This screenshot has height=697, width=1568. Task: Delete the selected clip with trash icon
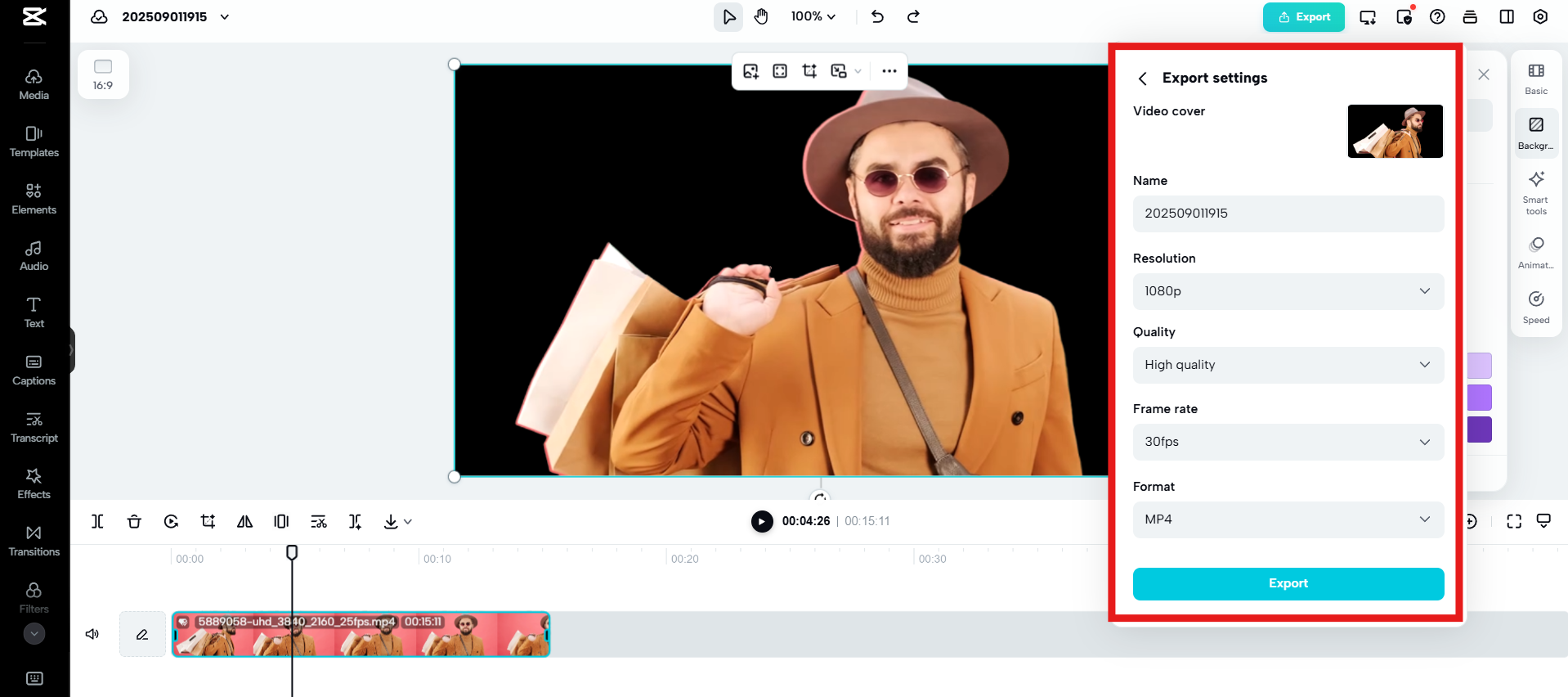click(134, 521)
